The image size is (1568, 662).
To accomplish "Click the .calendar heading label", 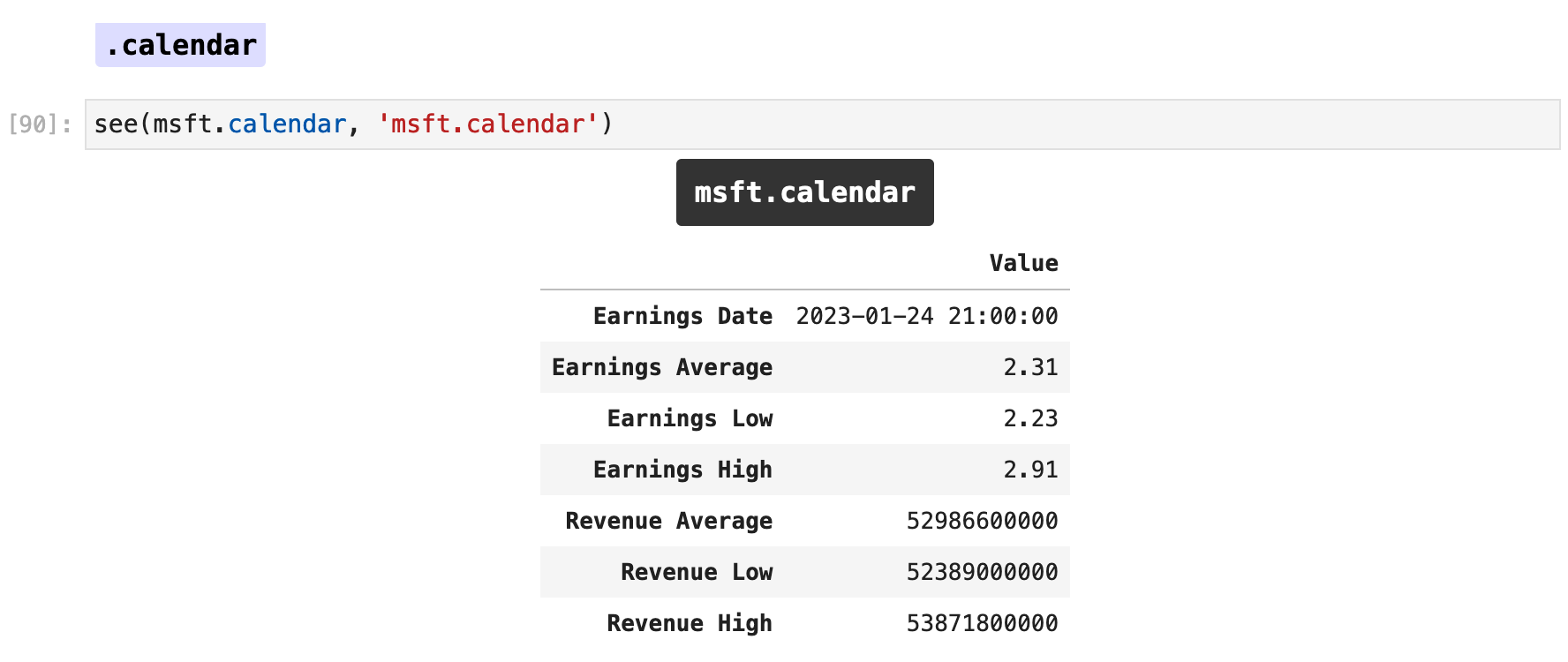I will (x=180, y=45).
